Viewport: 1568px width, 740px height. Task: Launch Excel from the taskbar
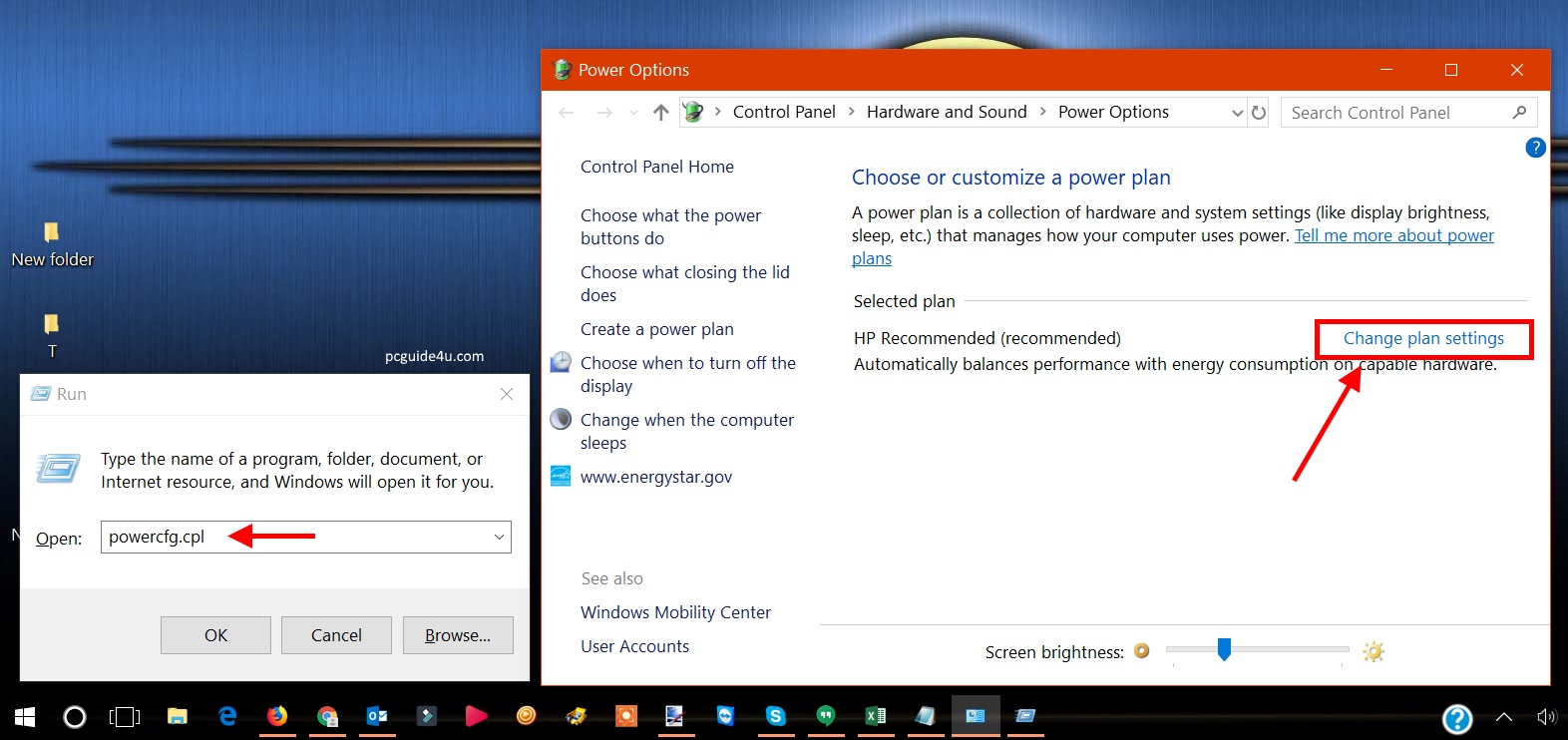(876, 716)
